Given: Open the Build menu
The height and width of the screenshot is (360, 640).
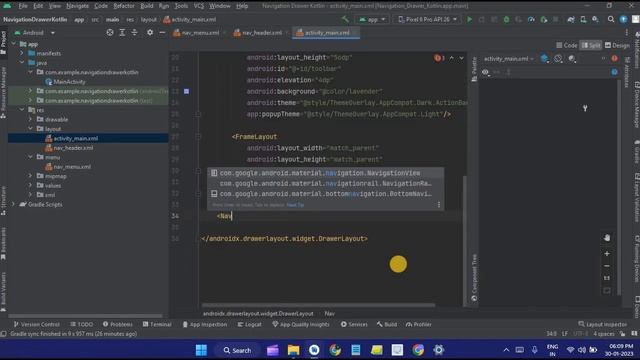Looking at the screenshot, I should click(x=147, y=6).
